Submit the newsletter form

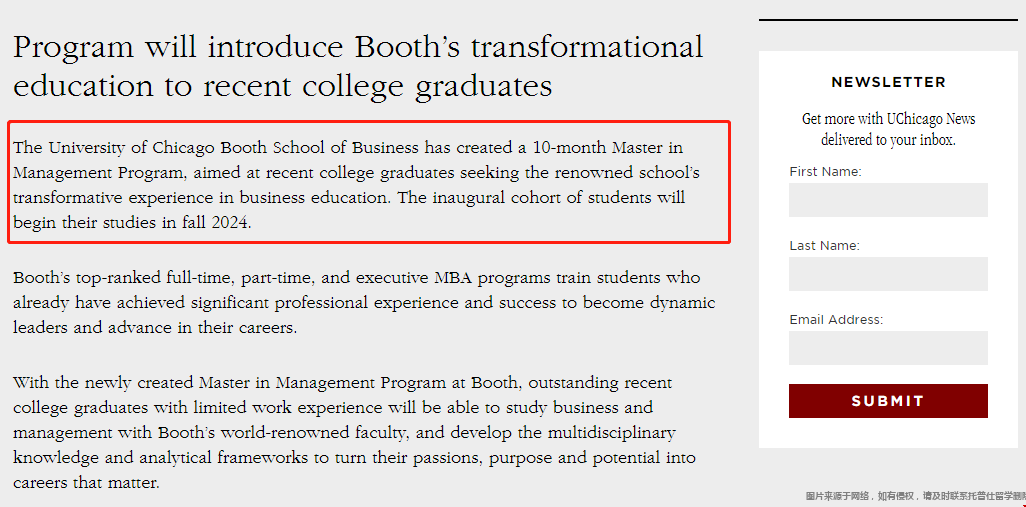pyautogui.click(x=888, y=401)
